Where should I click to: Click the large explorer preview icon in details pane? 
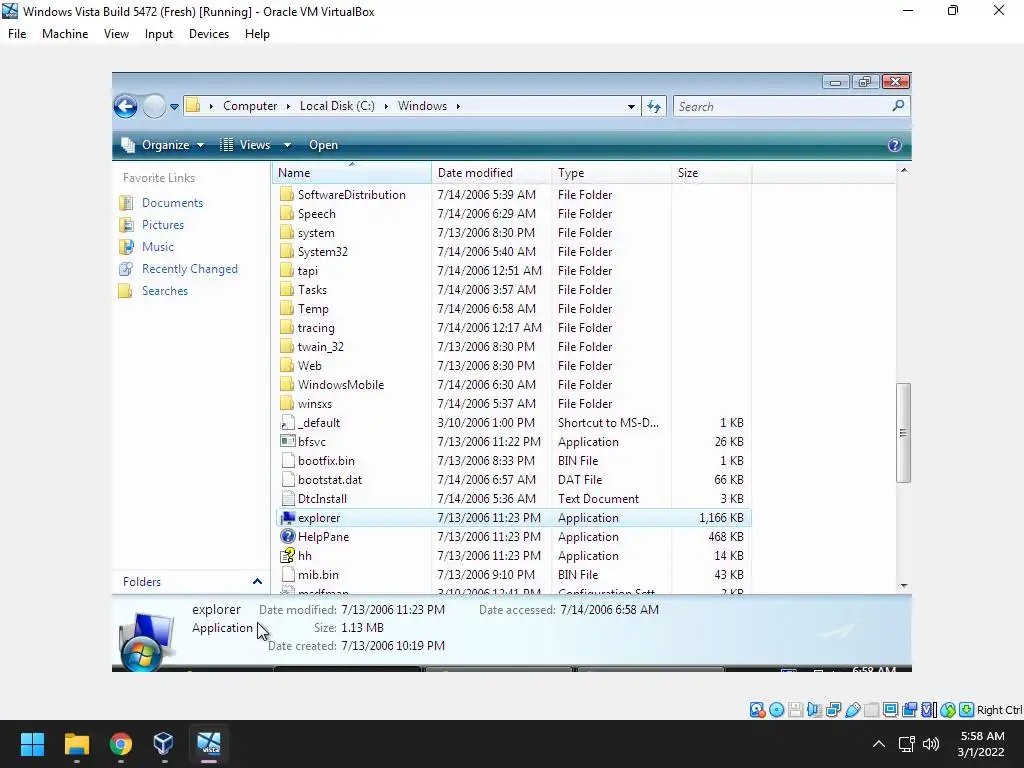click(147, 640)
